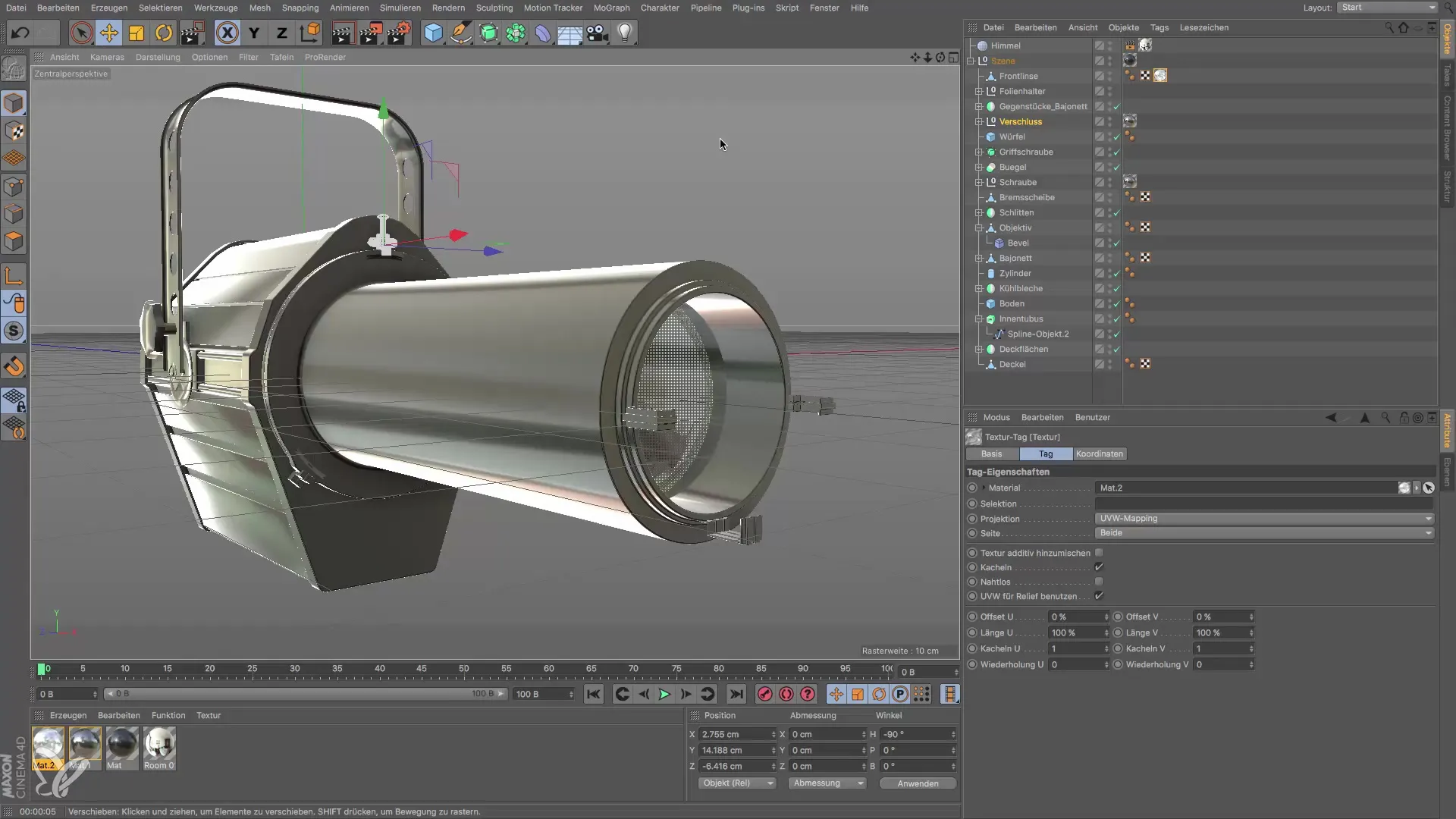Image resolution: width=1456 pixels, height=819 pixels.
Task: Toggle the Z axis lock
Action: 281,33
